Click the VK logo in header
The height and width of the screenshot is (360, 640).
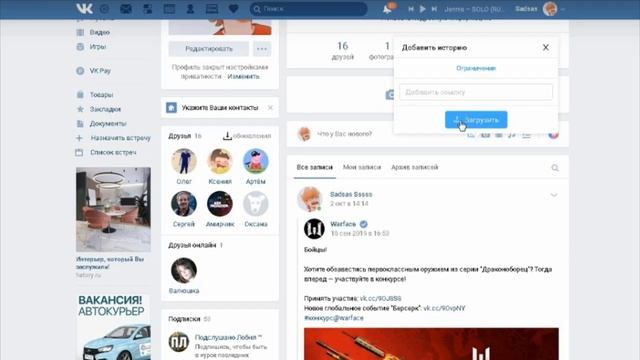(x=84, y=8)
